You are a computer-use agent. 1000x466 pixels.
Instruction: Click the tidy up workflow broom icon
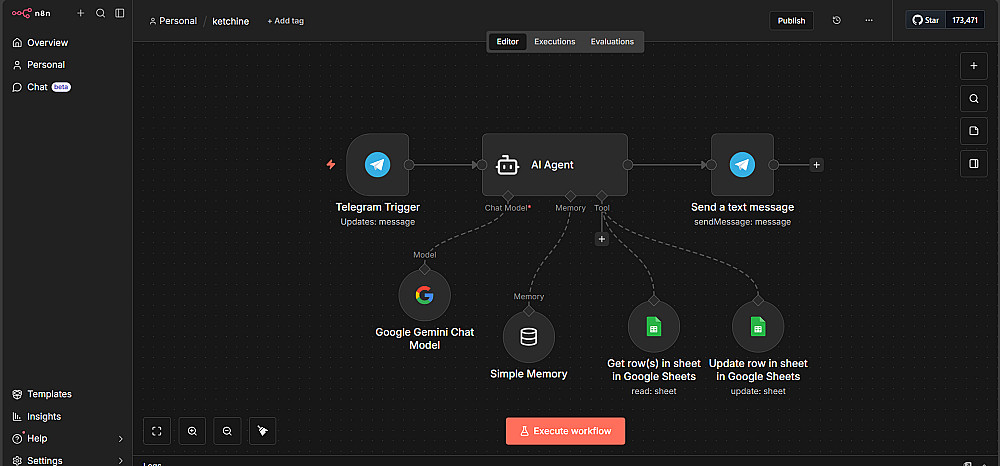tap(262, 431)
